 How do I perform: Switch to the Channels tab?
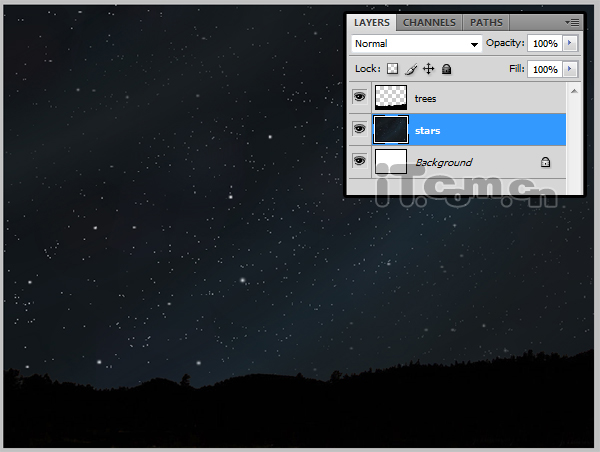(430, 22)
